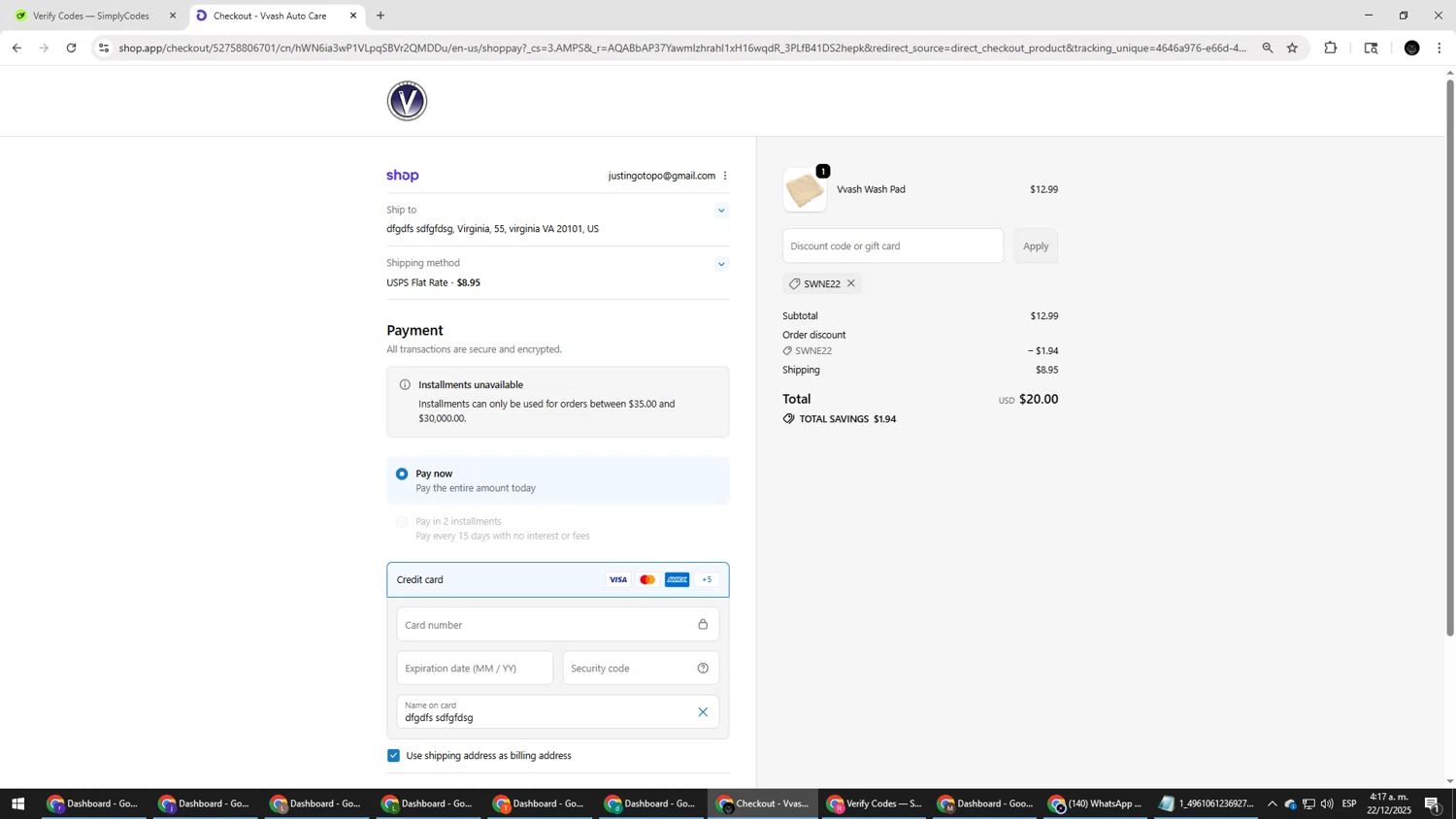Remove the SWNE22 discount code tag

point(851,283)
